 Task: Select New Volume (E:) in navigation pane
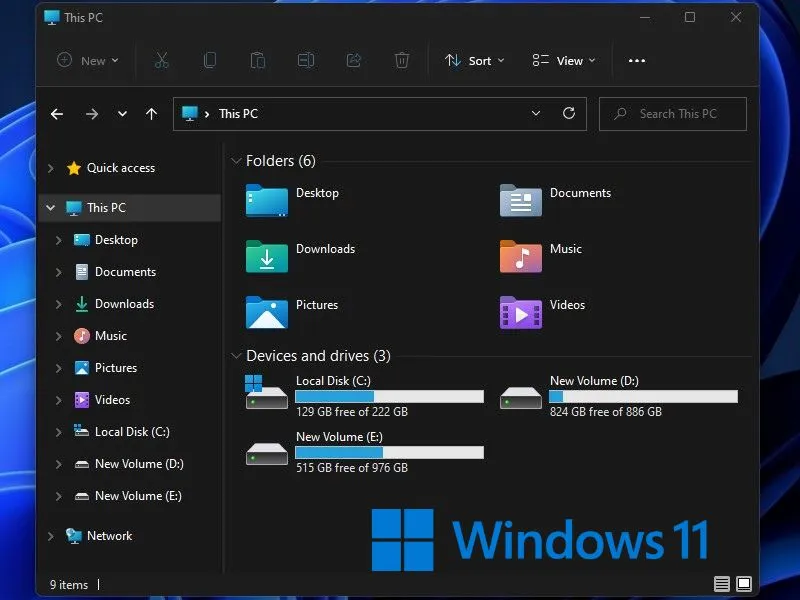[138, 496]
